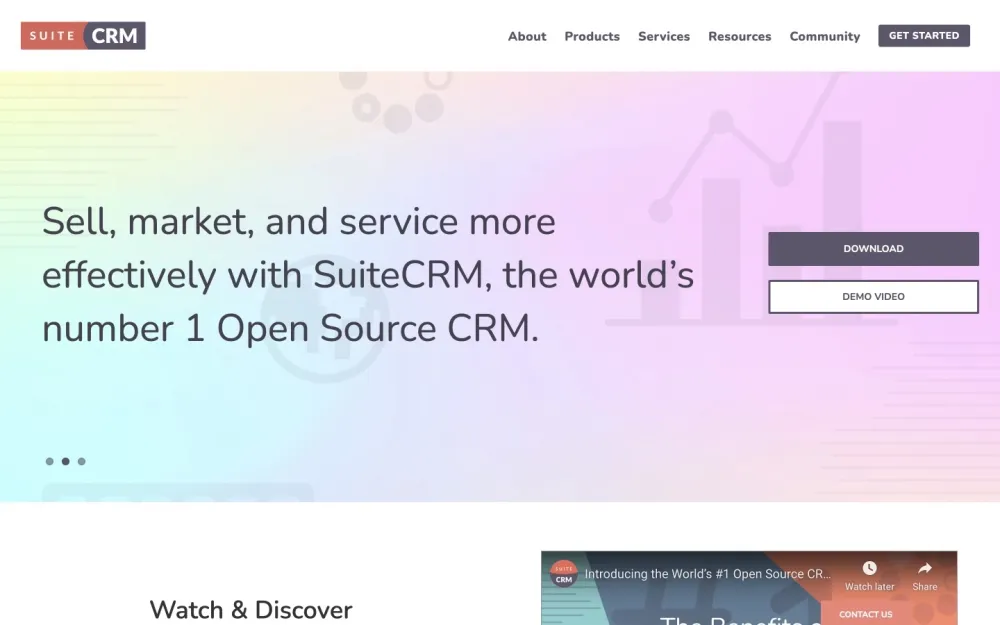Play the embedded YouTube video
The height and width of the screenshot is (625, 1000).
[x=750, y=610]
